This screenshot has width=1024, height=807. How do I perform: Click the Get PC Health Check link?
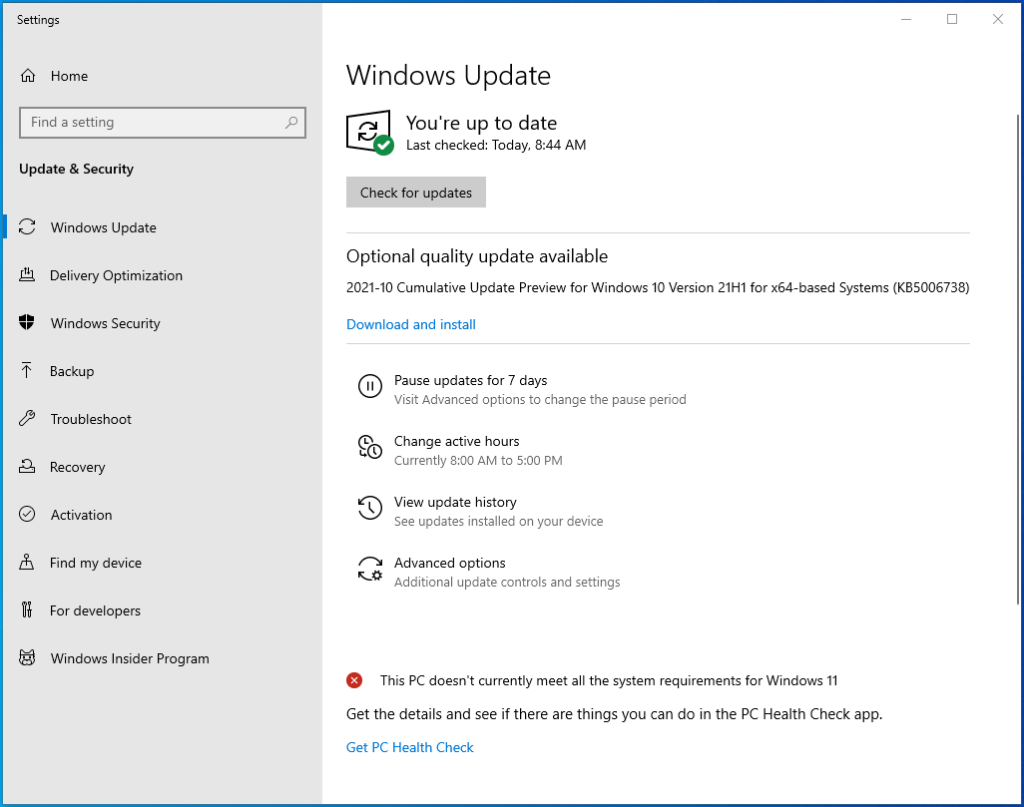point(409,748)
